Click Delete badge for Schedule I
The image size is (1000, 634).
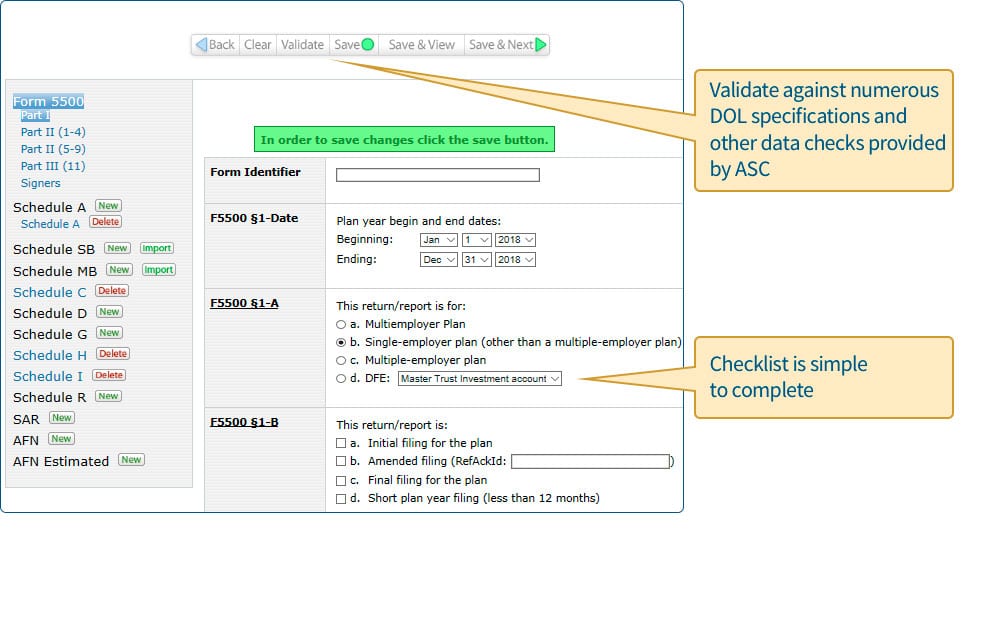(x=109, y=375)
